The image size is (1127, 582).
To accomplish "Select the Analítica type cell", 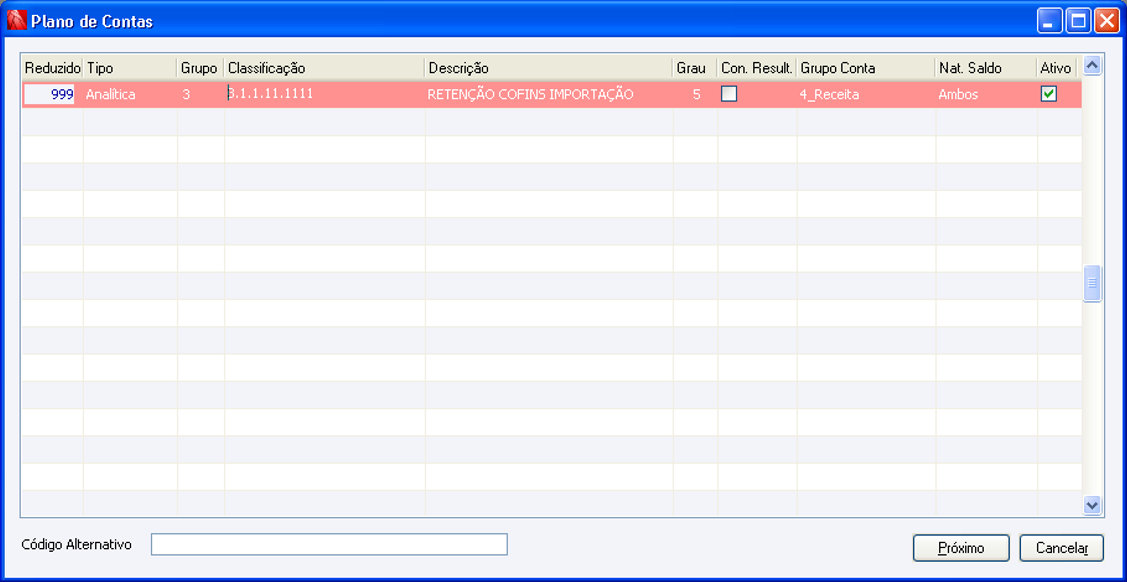I will 130,94.
